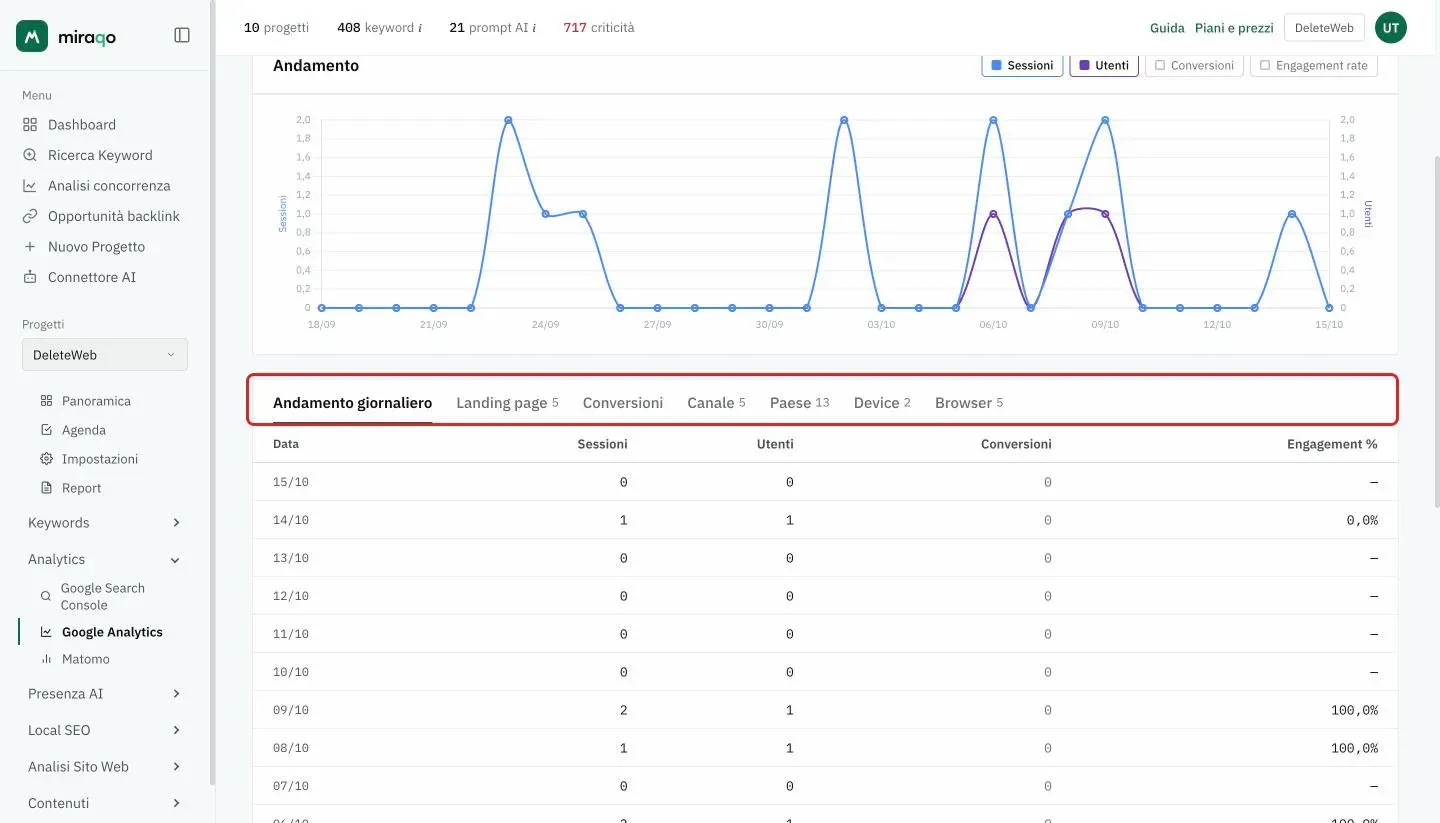1440x823 pixels.
Task: Toggle the Utenti chart series
Action: pyautogui.click(x=1104, y=65)
